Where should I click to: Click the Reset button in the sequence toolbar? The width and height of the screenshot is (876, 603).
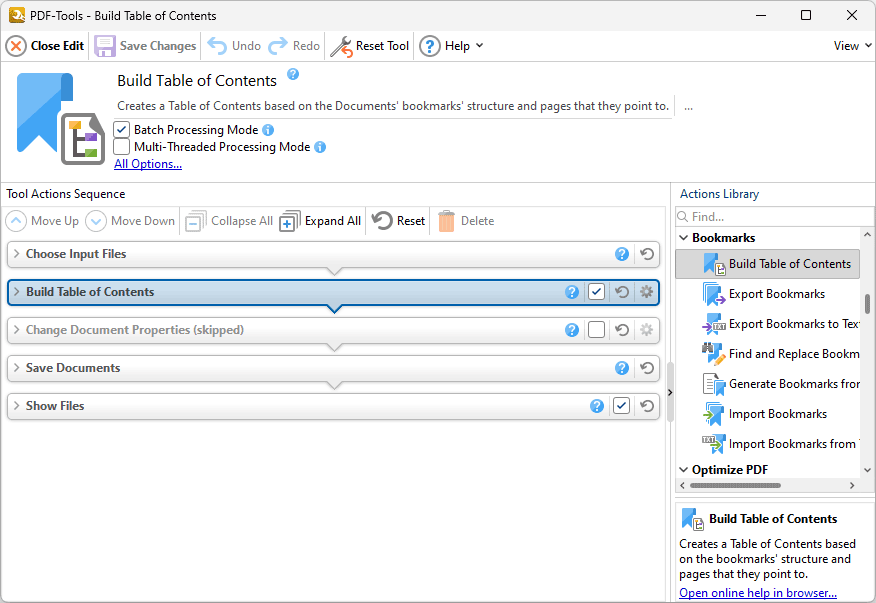coord(398,221)
